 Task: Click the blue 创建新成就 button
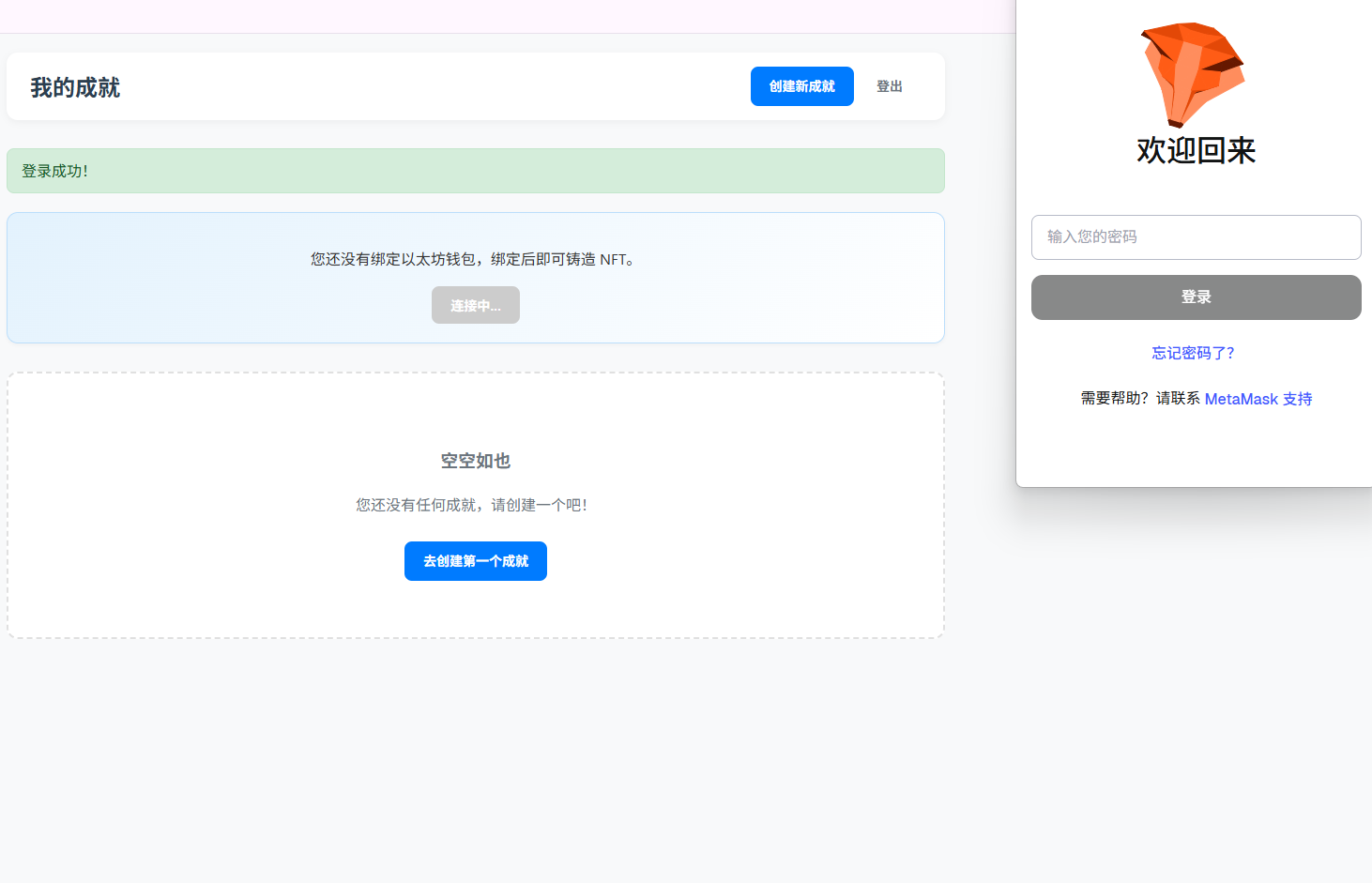click(801, 86)
